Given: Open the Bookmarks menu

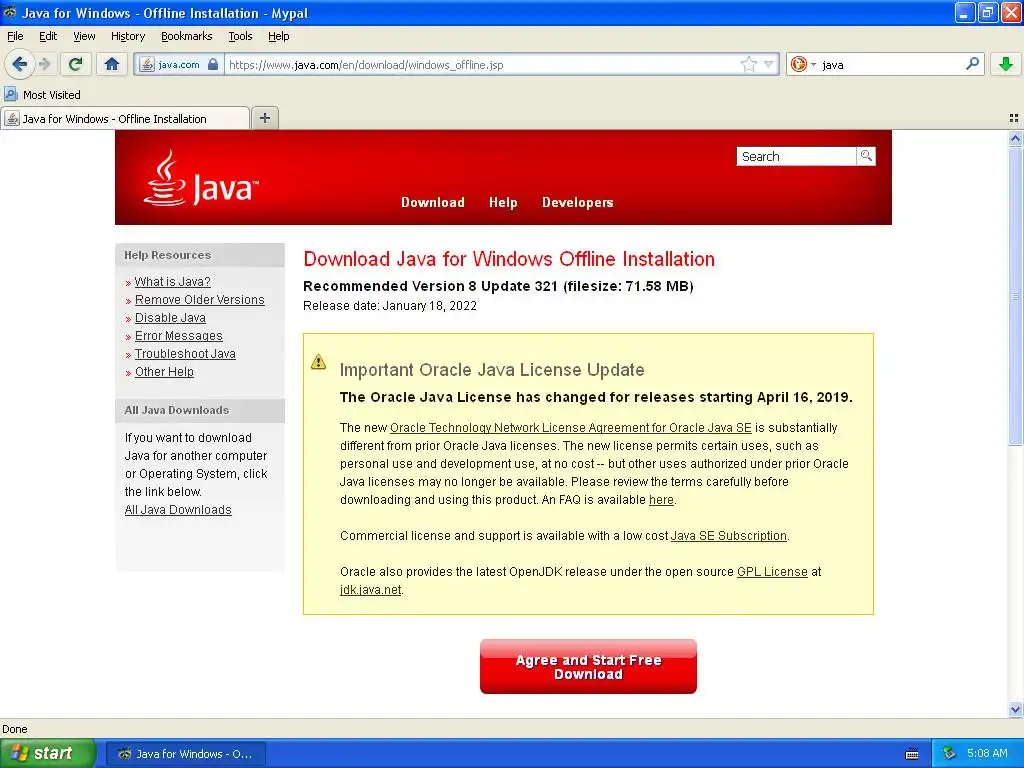Looking at the screenshot, I should coord(186,36).
